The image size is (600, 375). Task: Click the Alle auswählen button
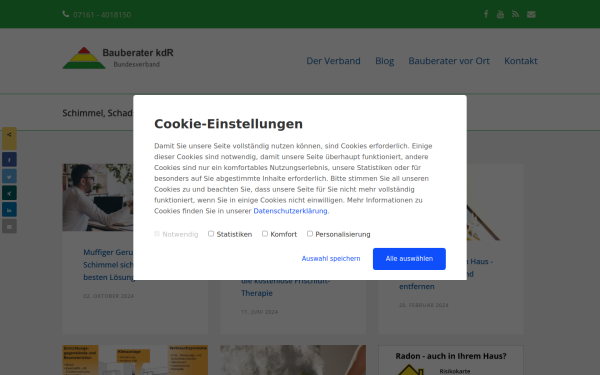[409, 259]
